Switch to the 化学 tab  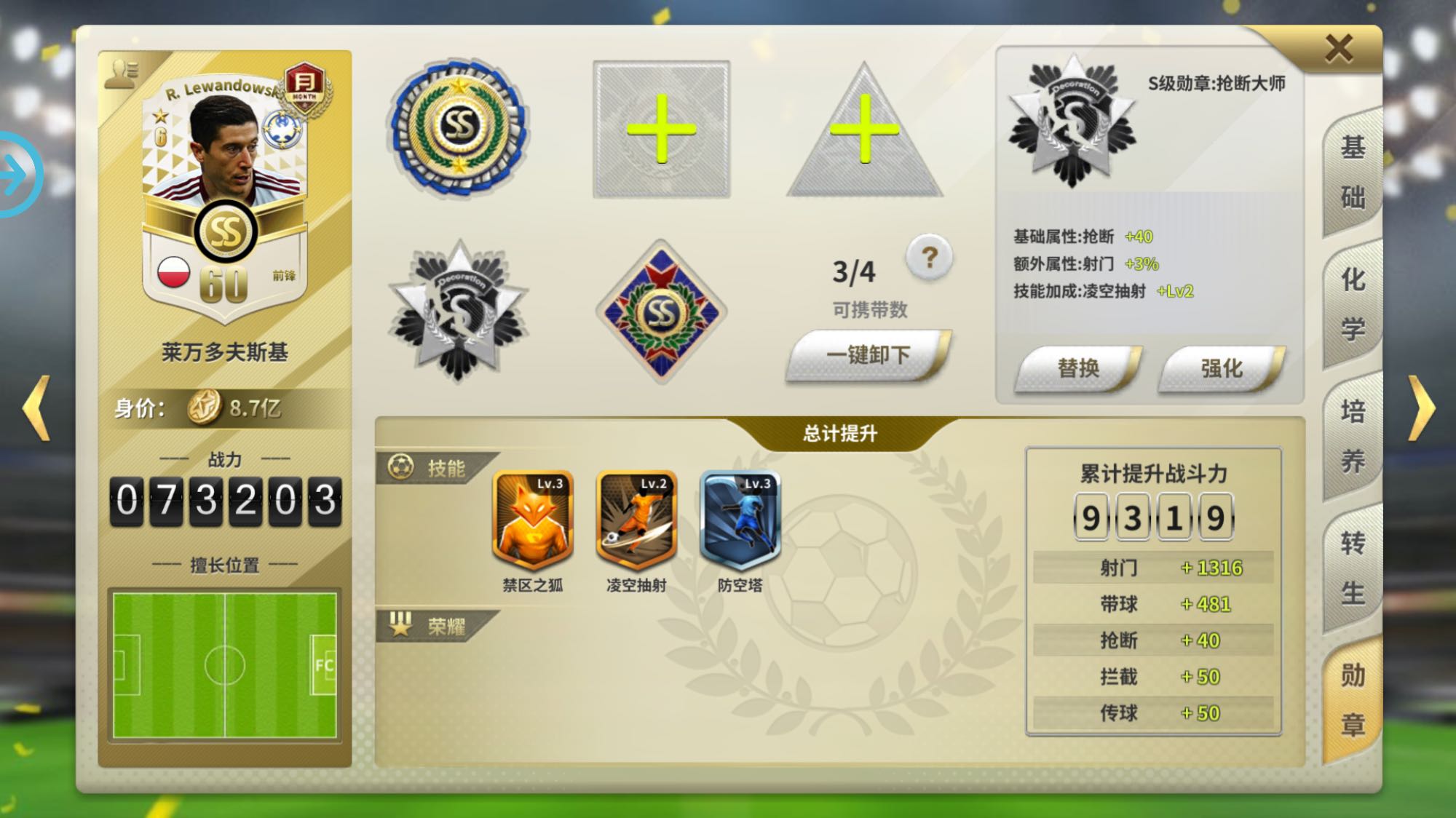pyautogui.click(x=1353, y=304)
